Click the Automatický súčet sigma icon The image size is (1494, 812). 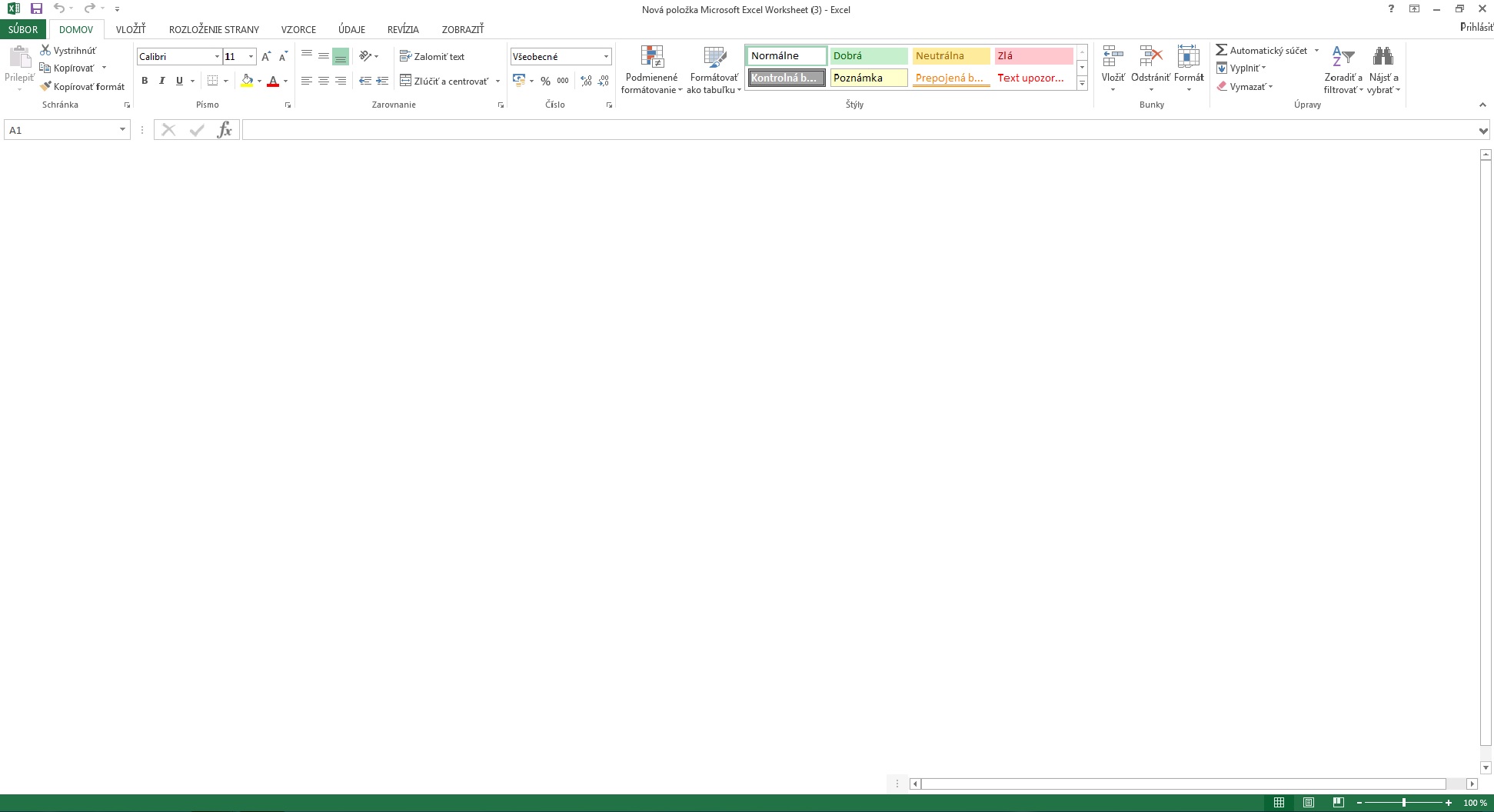point(1221,50)
